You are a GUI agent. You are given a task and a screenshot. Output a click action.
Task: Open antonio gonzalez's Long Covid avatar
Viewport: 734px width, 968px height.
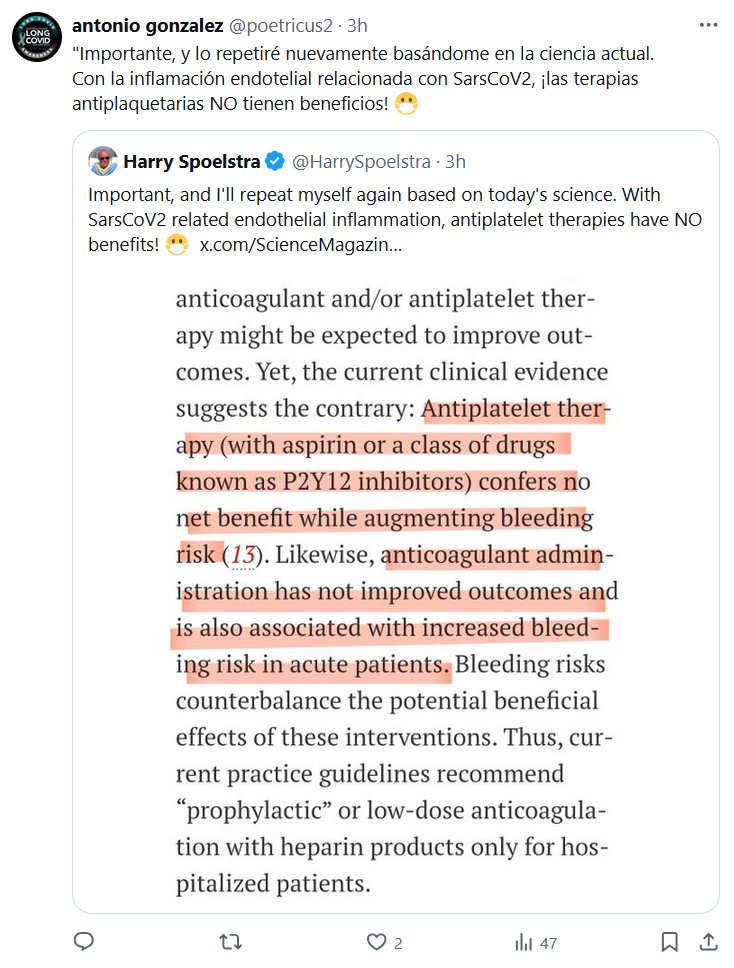(37, 43)
